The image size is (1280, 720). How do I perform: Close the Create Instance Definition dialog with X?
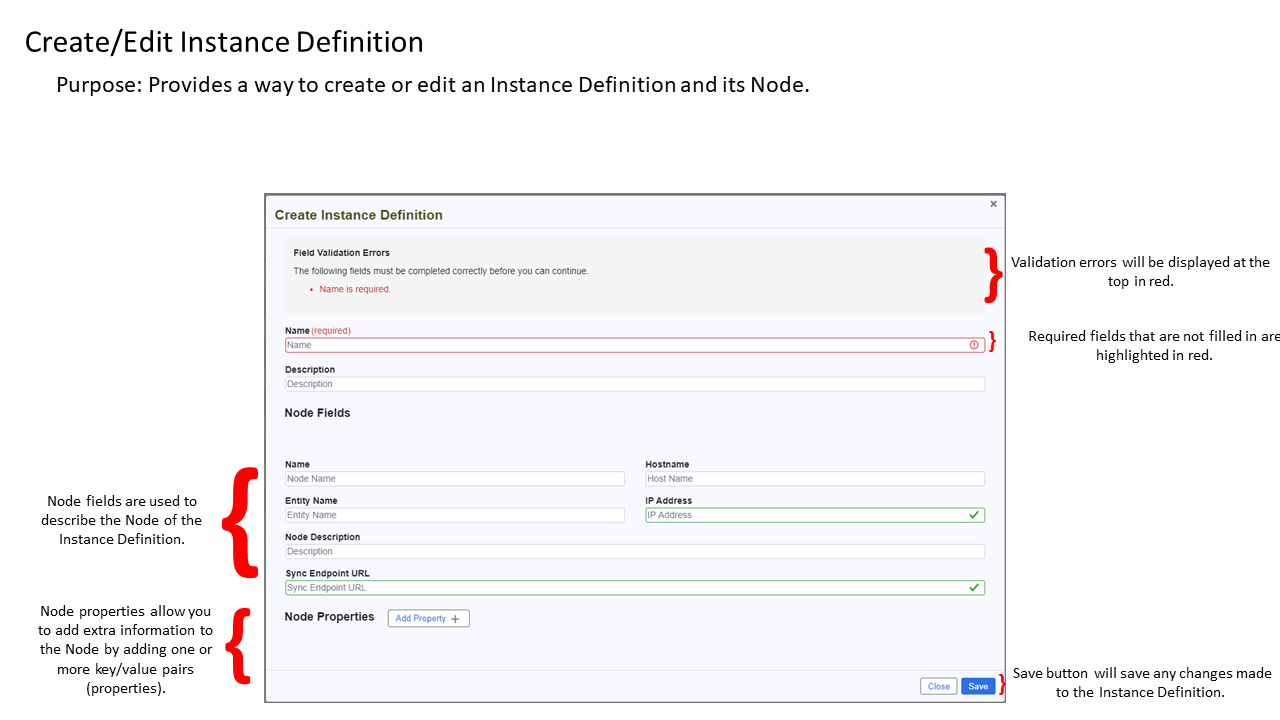click(x=993, y=204)
